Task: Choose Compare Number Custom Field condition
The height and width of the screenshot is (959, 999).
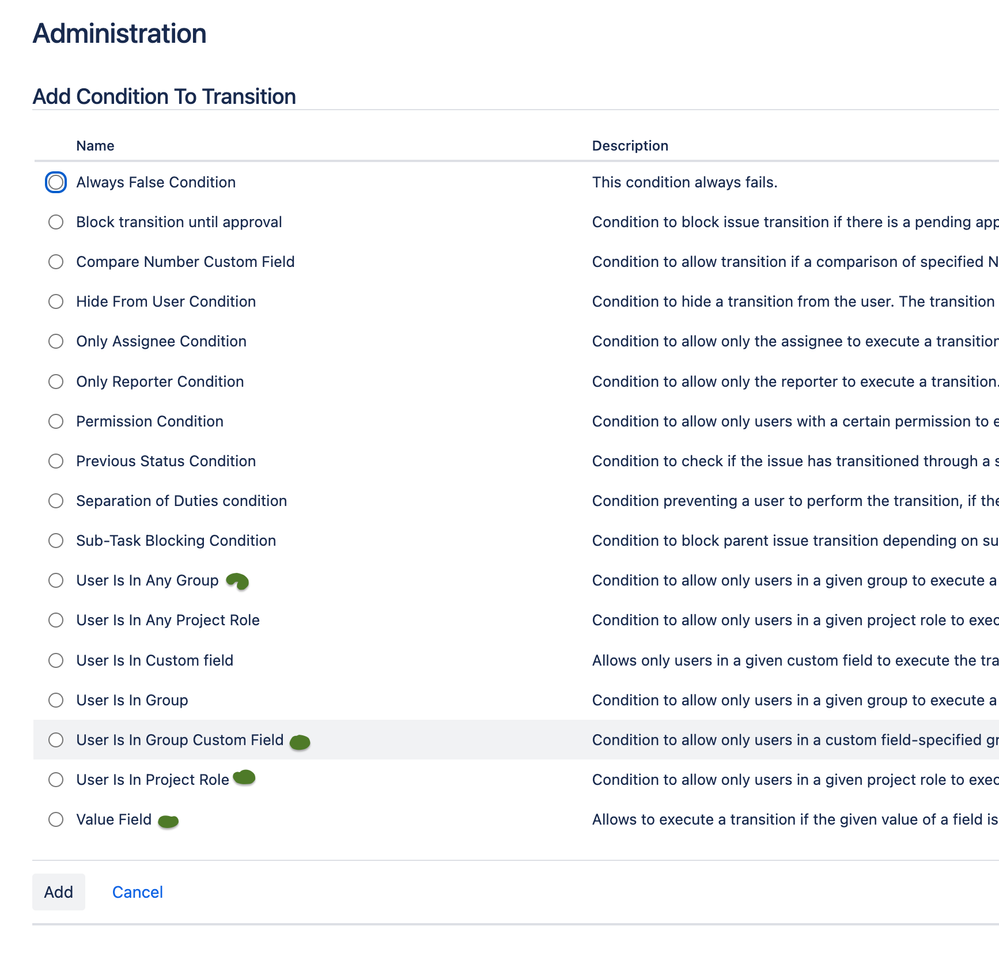Action: 56,262
